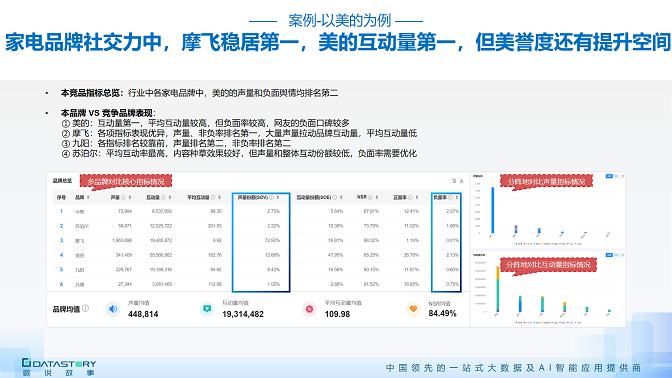
Task: Sort the table by 互动量 column arrows
Action: pos(170,198)
